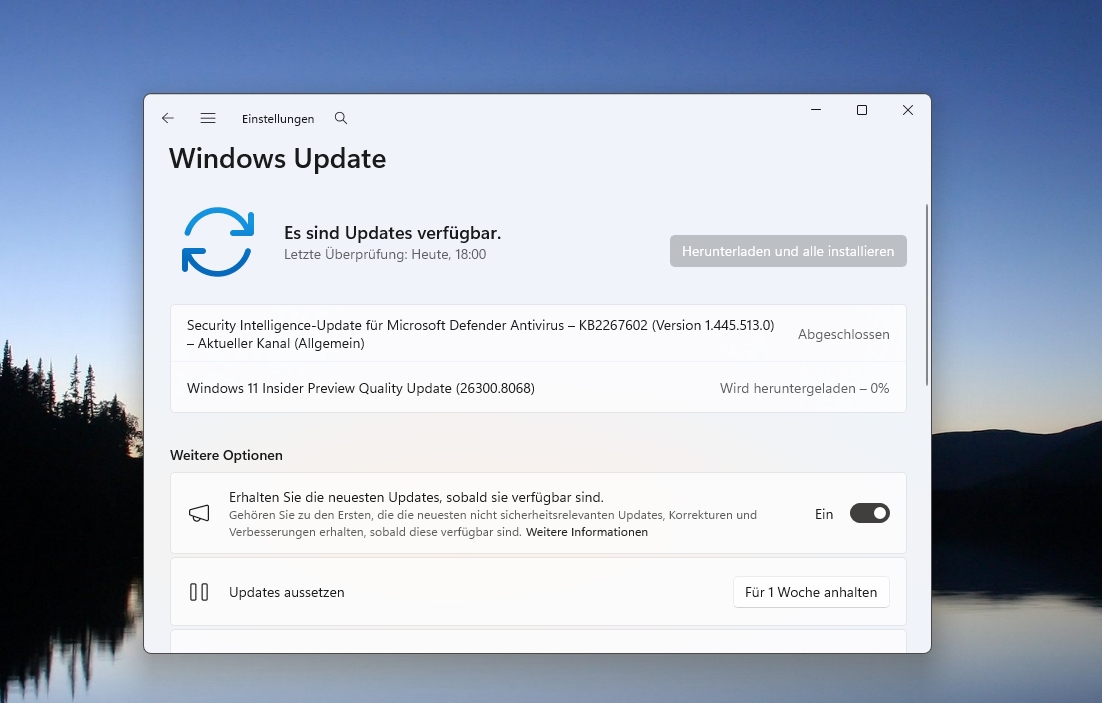Minimize the Einstellungen window
Screen dimensions: 1102x703
[816, 110]
